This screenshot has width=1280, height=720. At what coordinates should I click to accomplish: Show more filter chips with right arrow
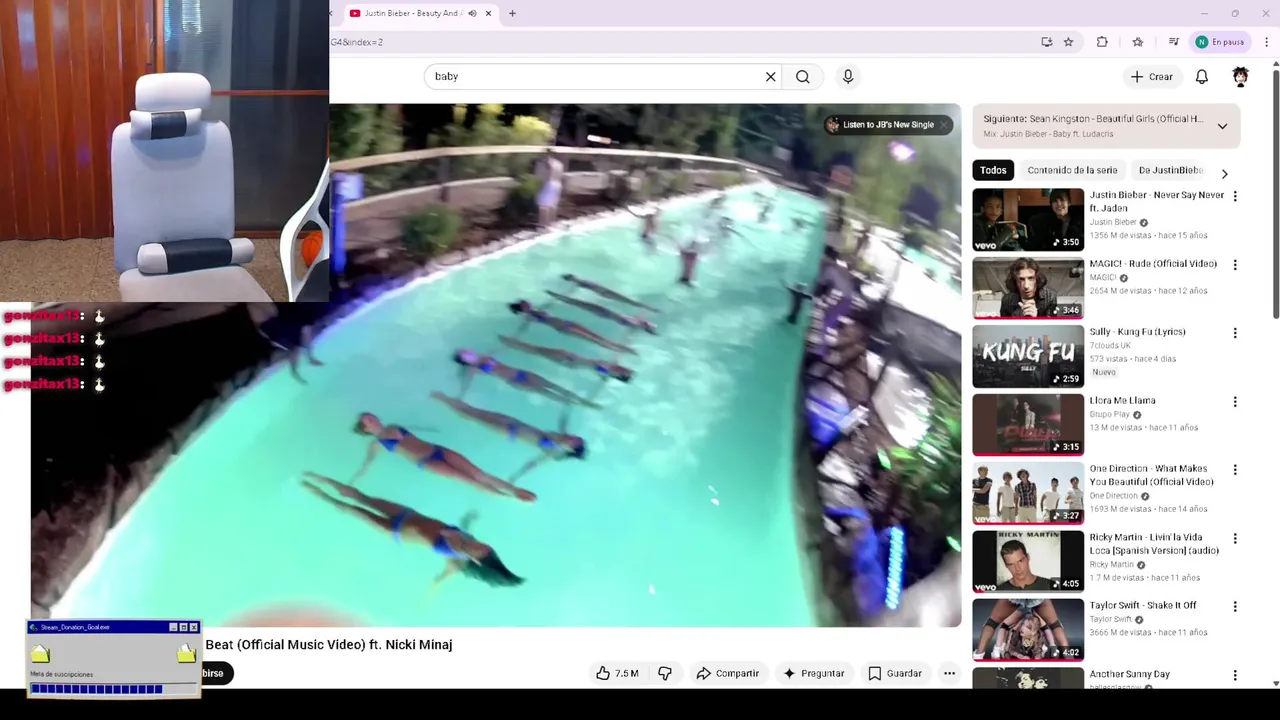(x=1224, y=173)
